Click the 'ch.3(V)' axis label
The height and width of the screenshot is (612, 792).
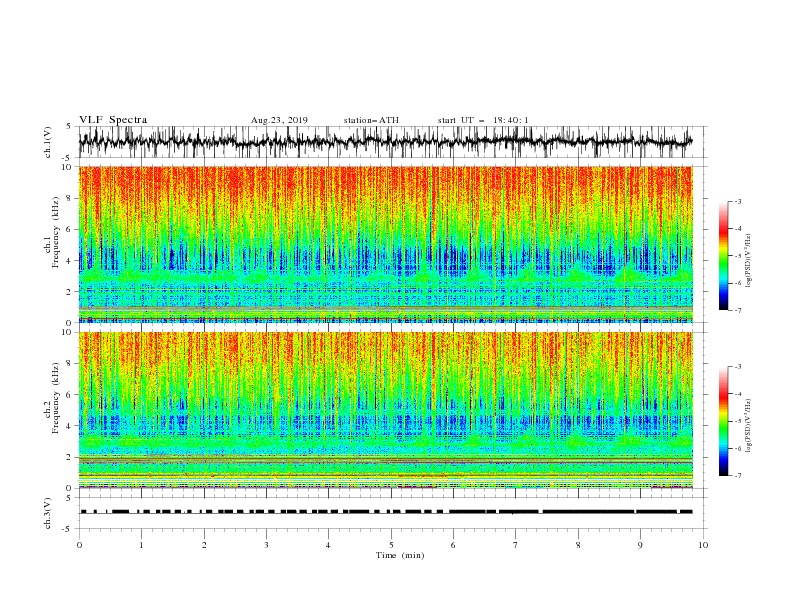click(48, 513)
